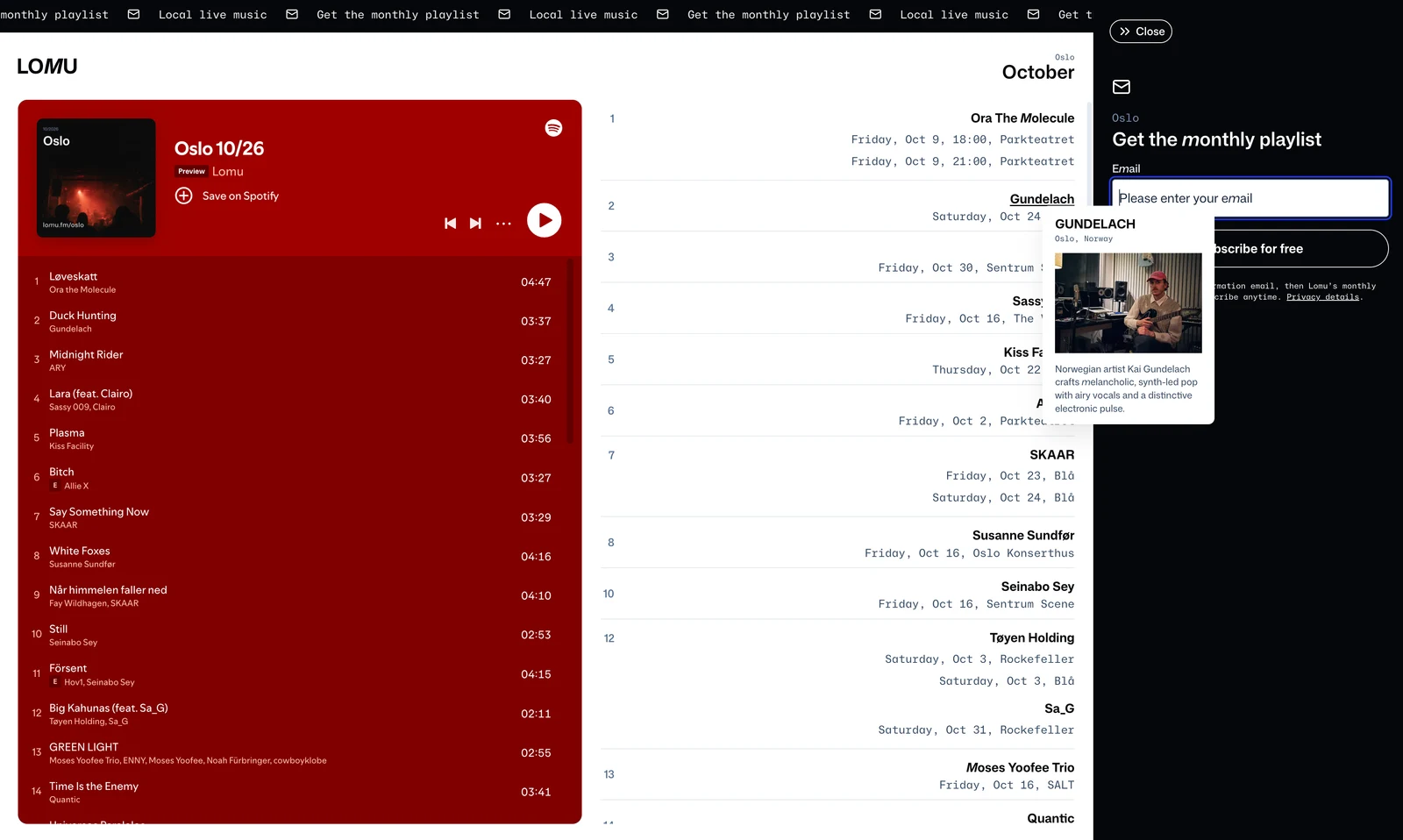Viewport: 1403px width, 840px height.
Task: Open Tøyen Holding artist entry
Action: 1031,638
